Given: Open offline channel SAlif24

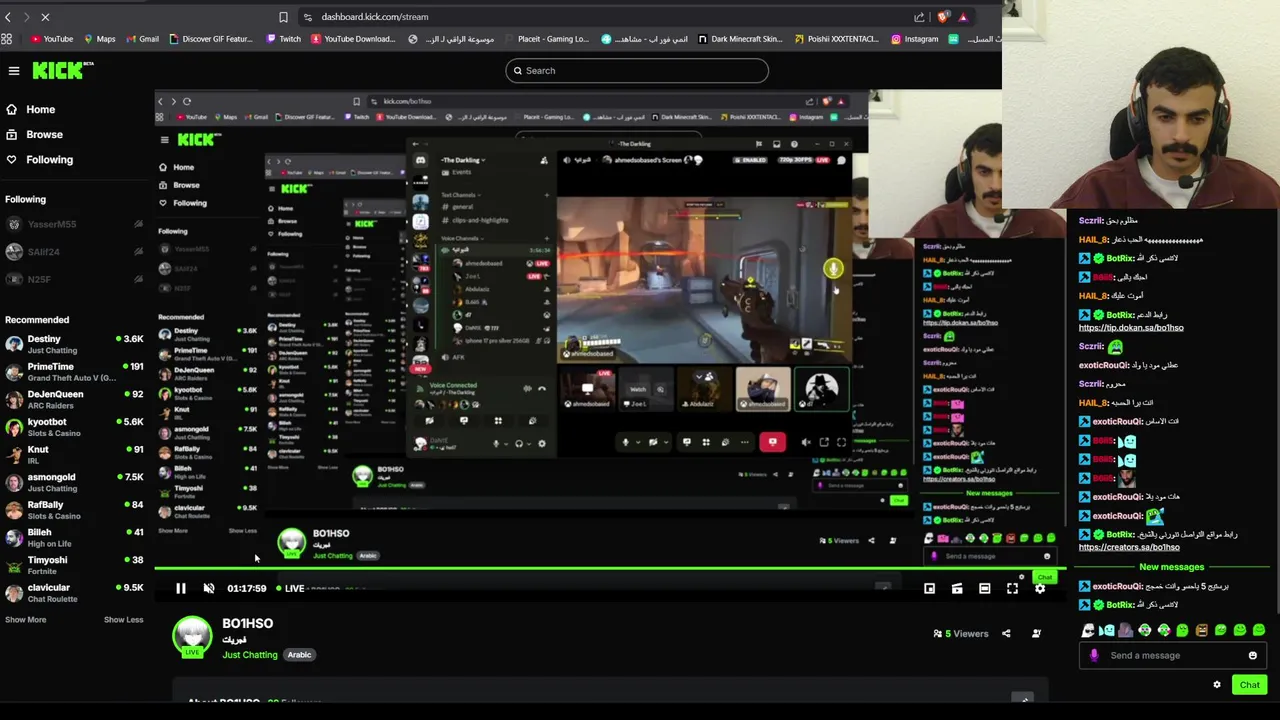Looking at the screenshot, I should 75,252.
